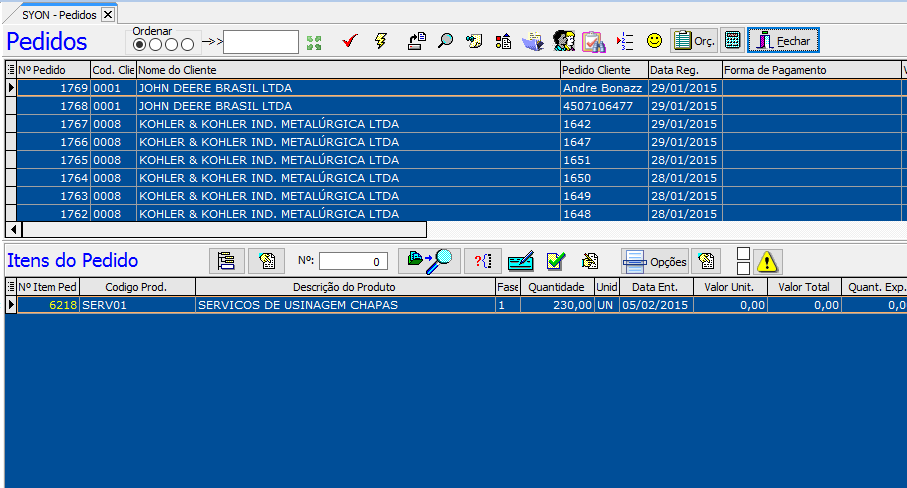
Task: Click the green expand arrows icon
Action: click(x=314, y=42)
